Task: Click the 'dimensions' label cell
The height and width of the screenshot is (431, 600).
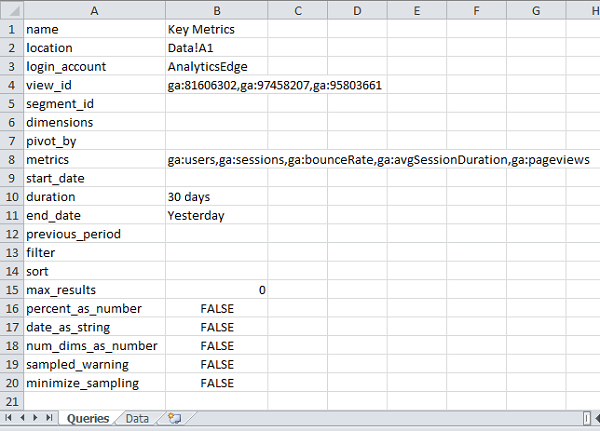Action: [x=95, y=122]
